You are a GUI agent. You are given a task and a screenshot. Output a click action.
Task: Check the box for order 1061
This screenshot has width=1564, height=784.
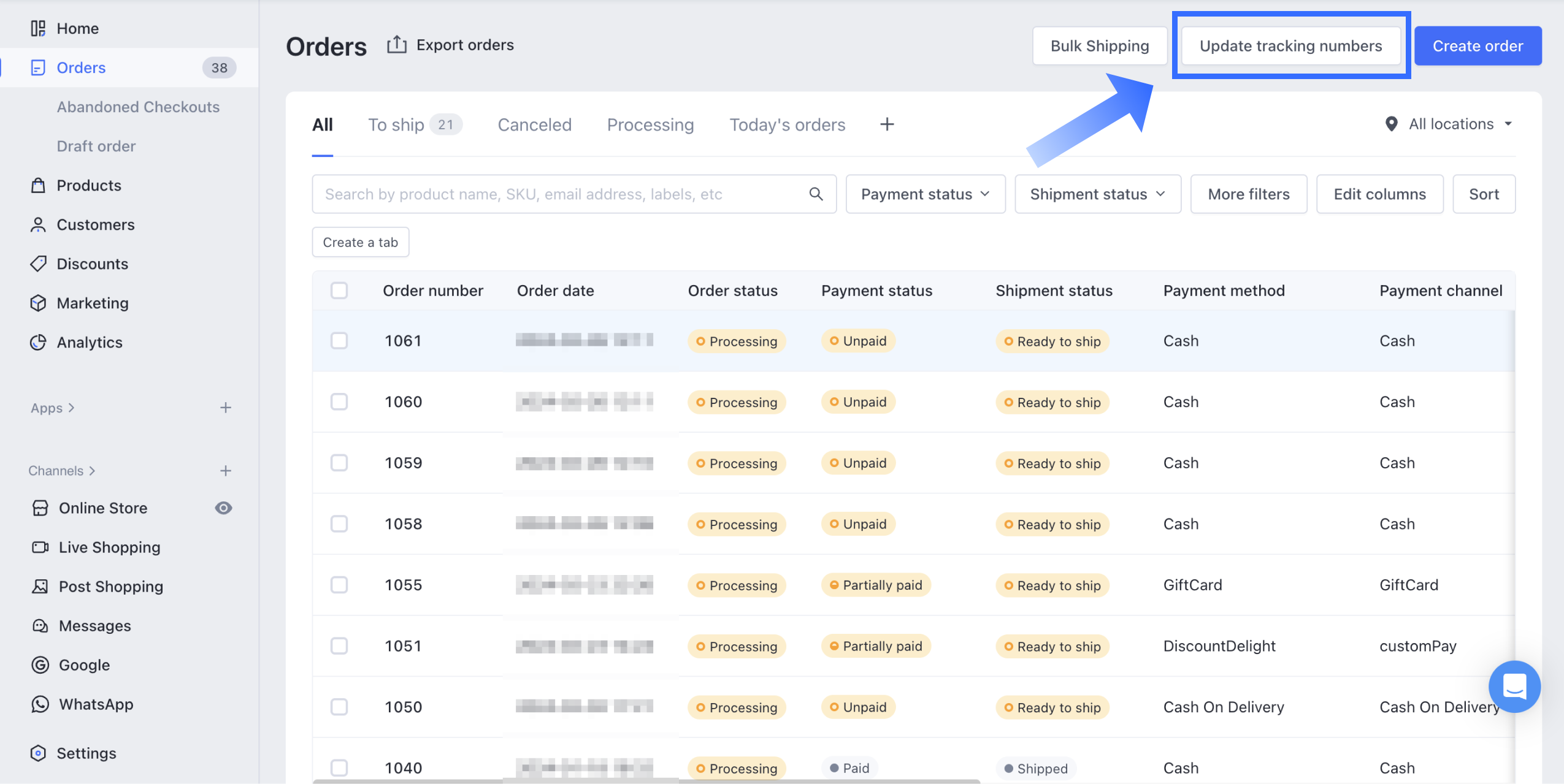(339, 341)
